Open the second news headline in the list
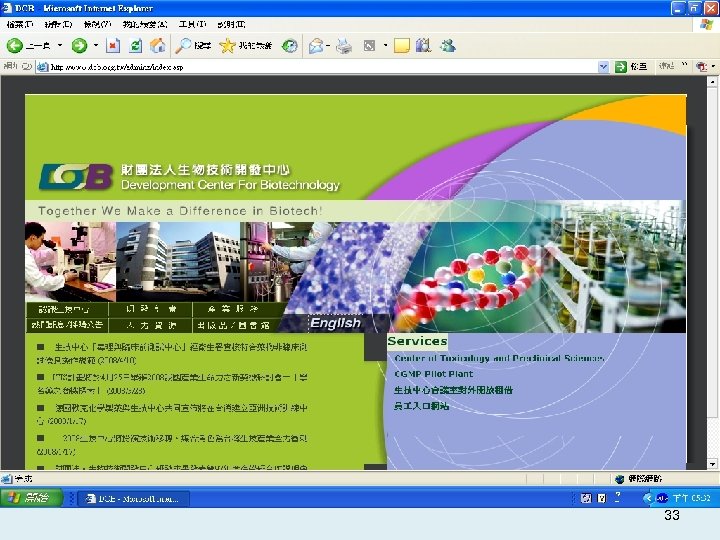 click(x=172, y=384)
